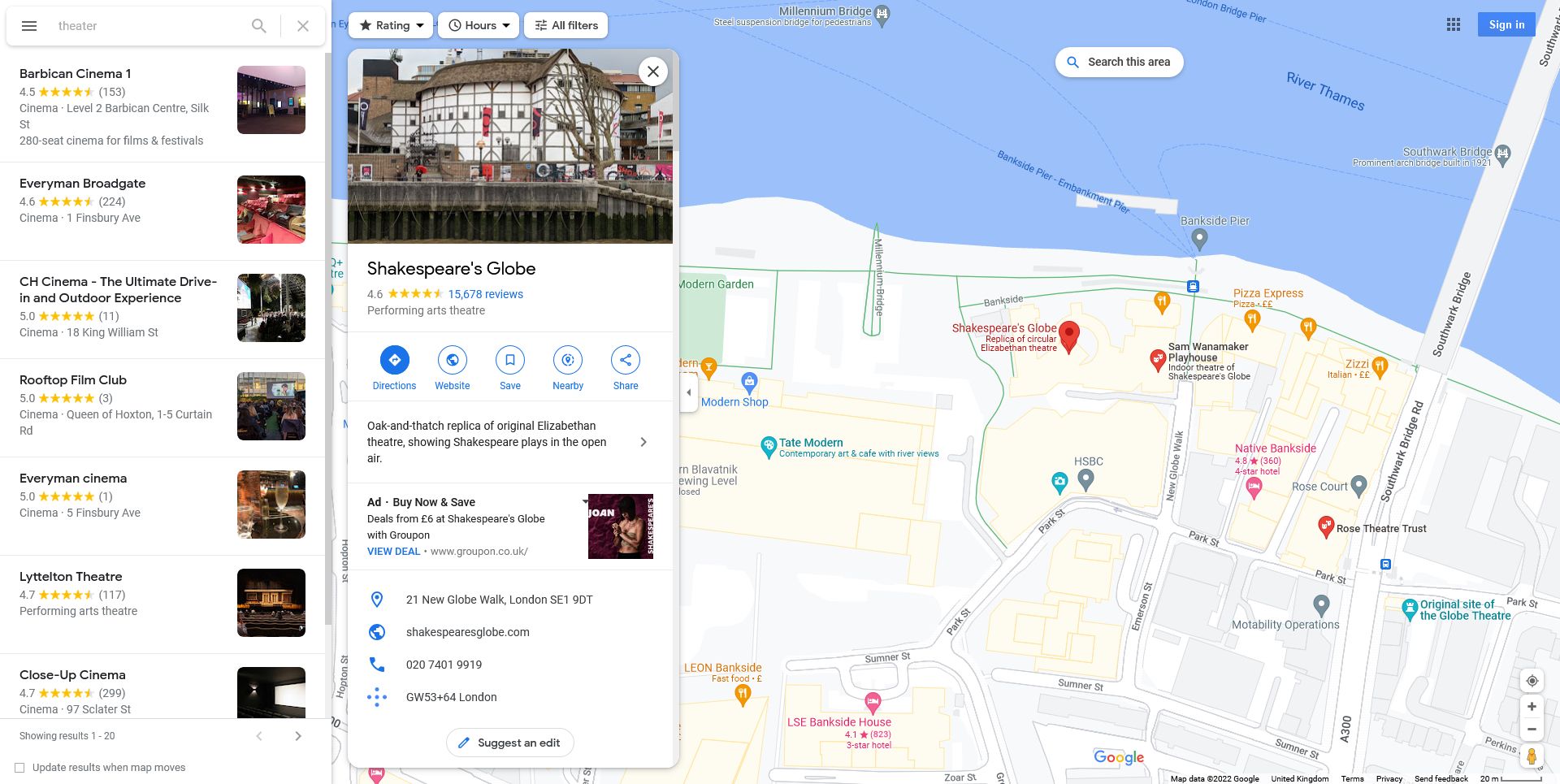Share Shakespeare's Globe place
The width and height of the screenshot is (1560, 784).
626,360
